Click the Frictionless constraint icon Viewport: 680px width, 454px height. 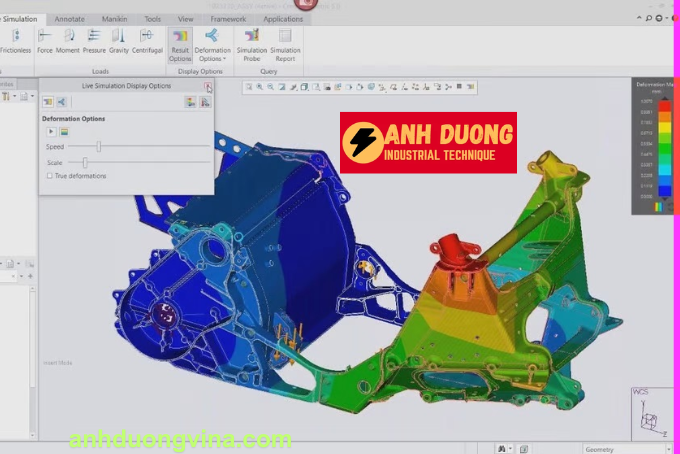point(15,39)
